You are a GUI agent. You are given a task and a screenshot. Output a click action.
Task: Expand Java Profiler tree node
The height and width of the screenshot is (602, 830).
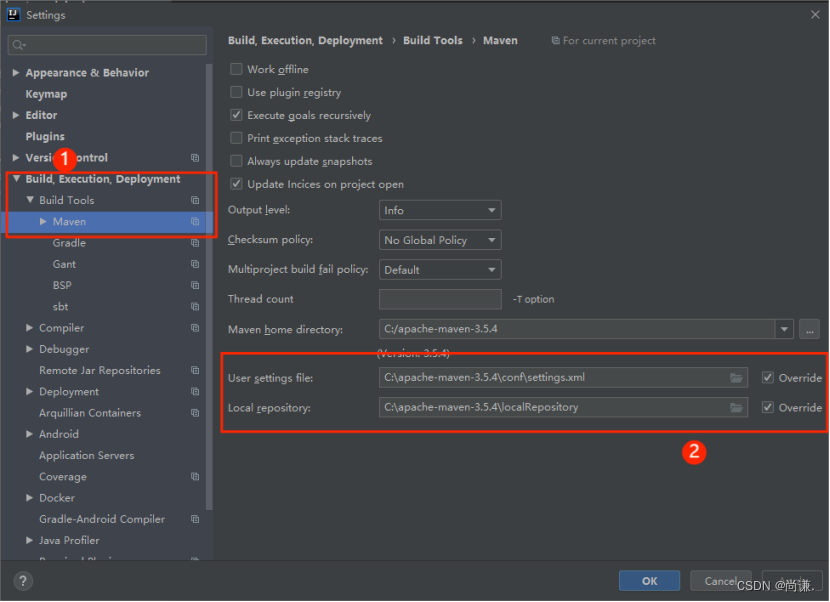click(30, 540)
